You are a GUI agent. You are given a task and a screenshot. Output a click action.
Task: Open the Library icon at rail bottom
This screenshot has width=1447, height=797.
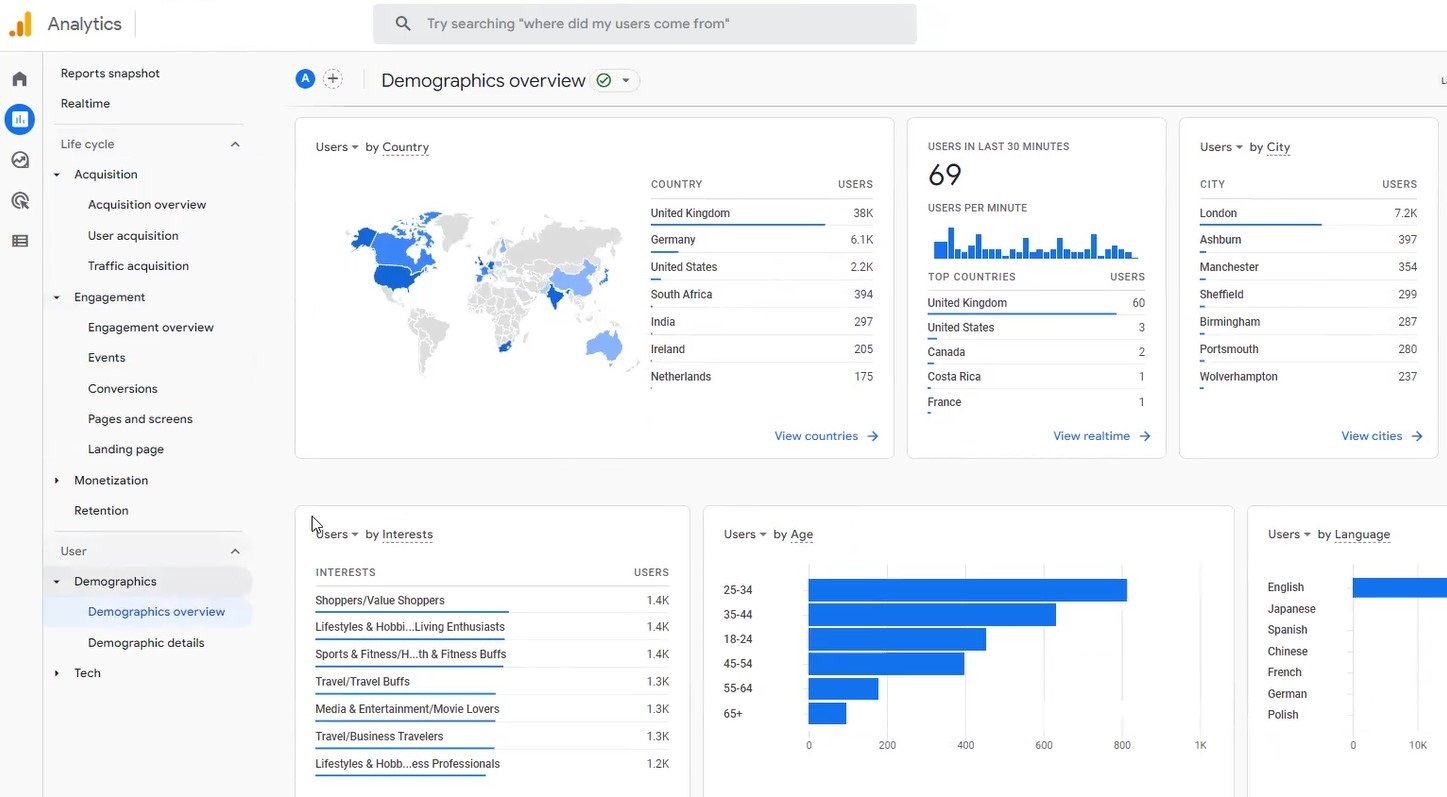pos(20,240)
